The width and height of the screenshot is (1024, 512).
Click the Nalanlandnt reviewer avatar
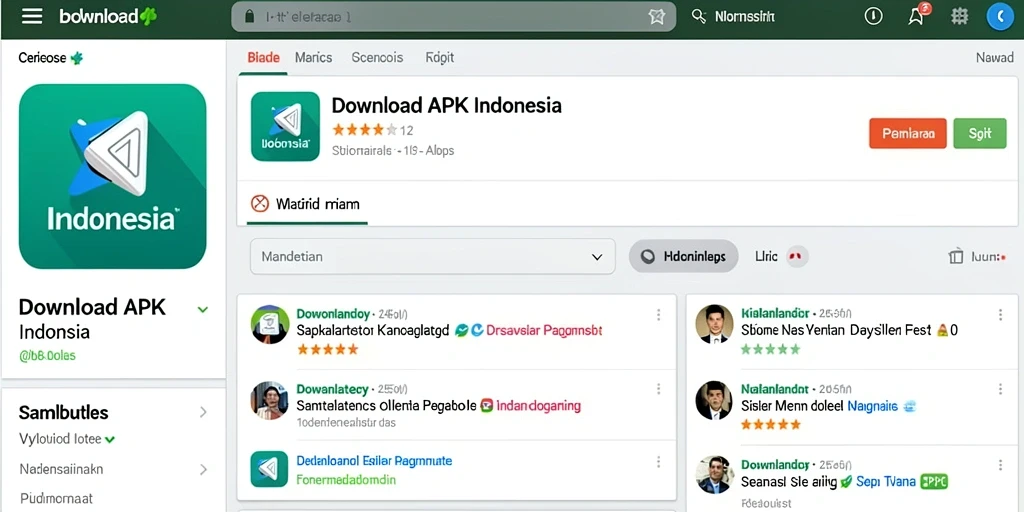pyautogui.click(x=714, y=400)
